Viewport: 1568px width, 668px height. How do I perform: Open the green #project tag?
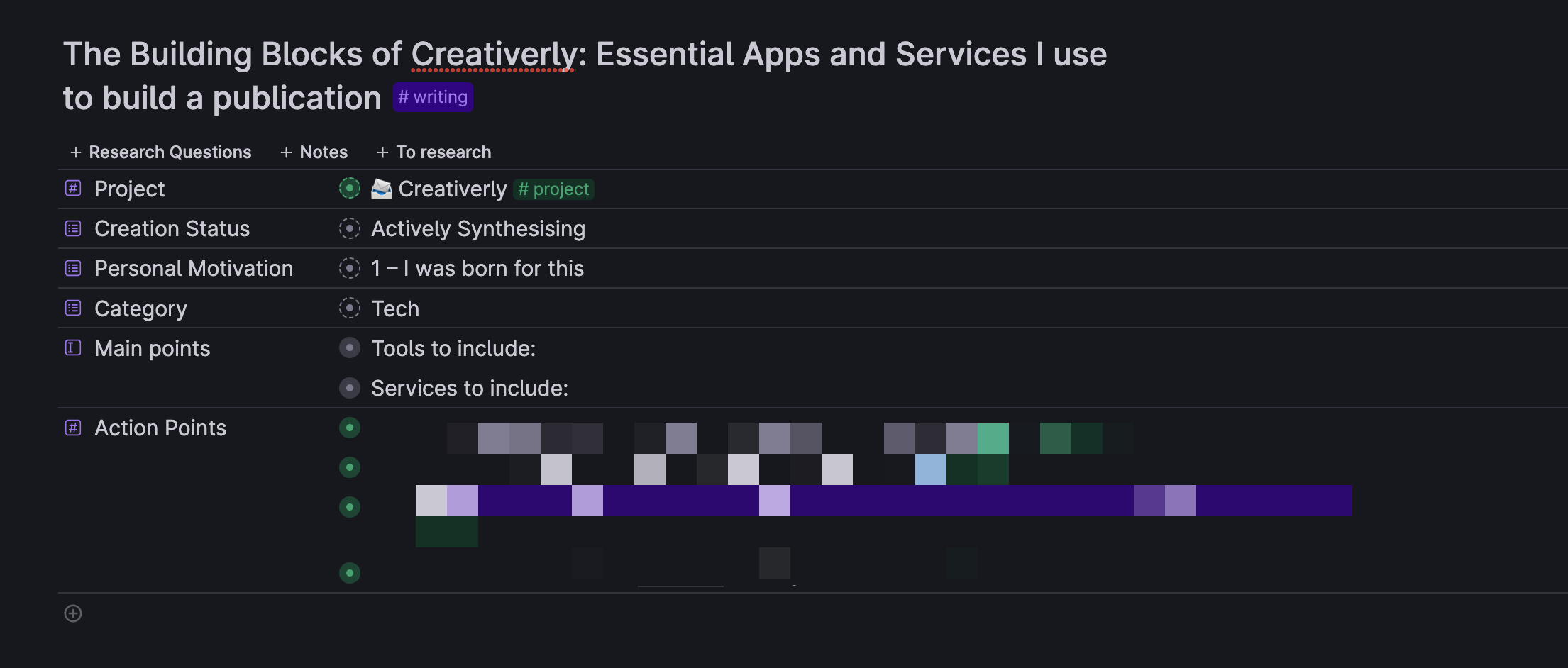click(x=553, y=189)
